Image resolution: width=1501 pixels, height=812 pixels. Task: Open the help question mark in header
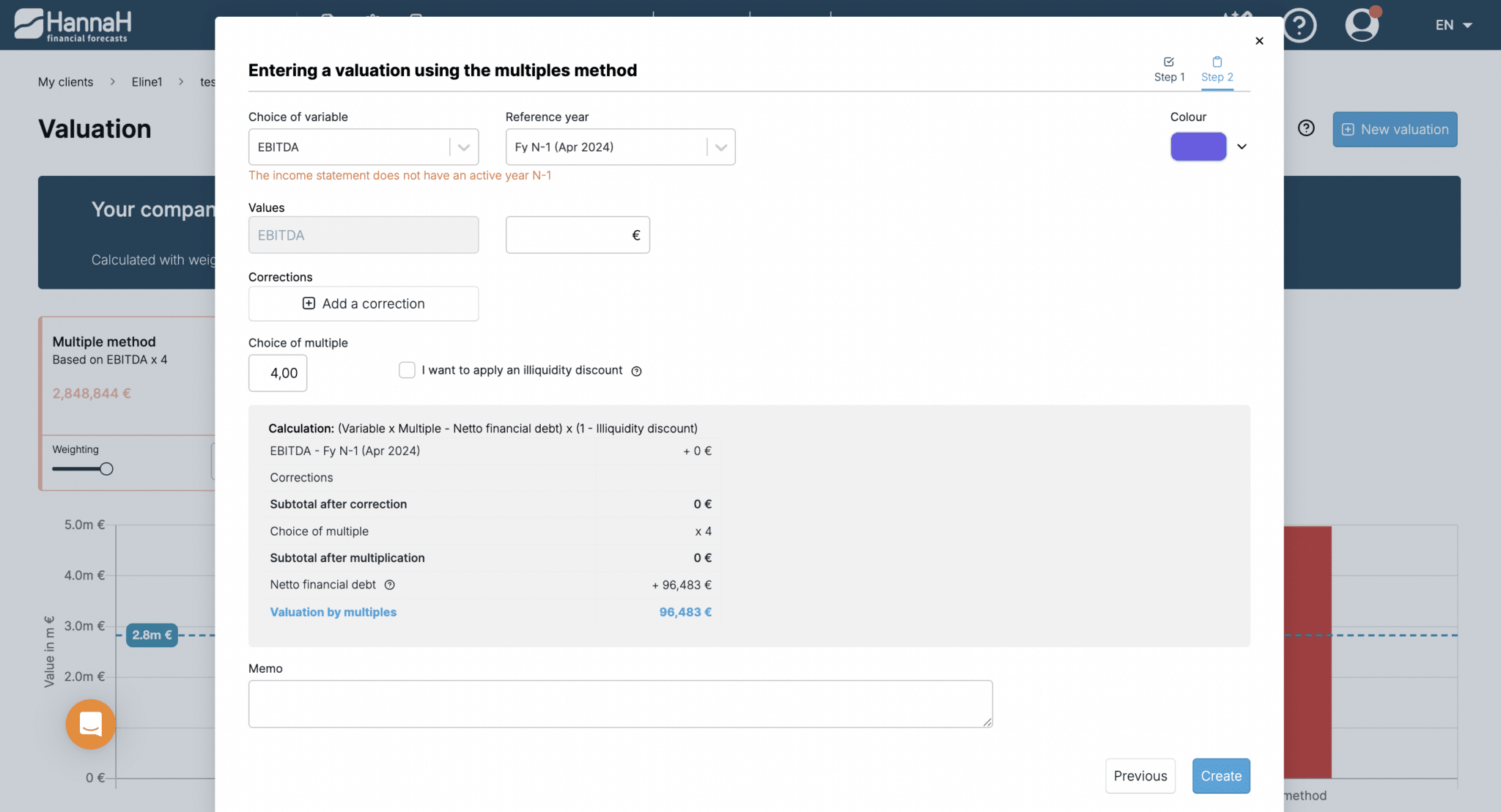tap(1299, 26)
